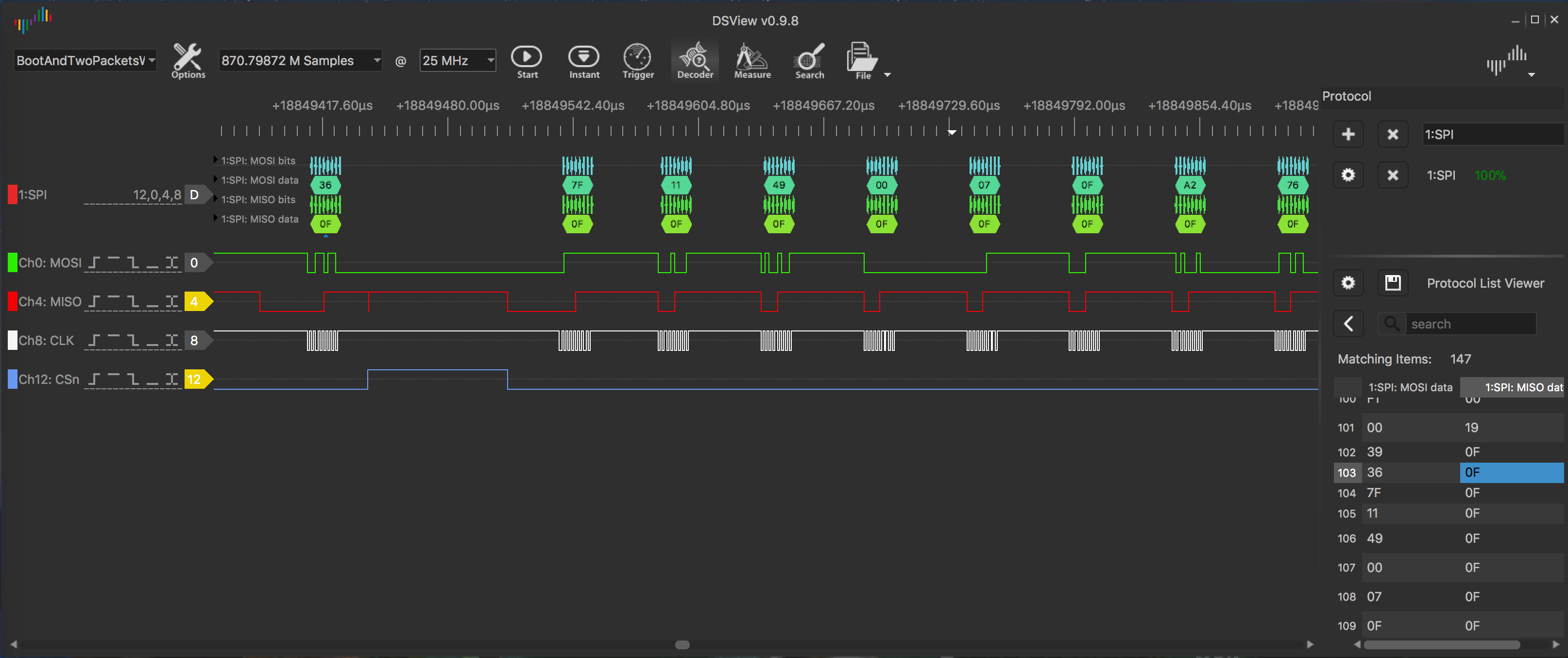Click Ch4: MISO red color swatch

tap(12, 302)
